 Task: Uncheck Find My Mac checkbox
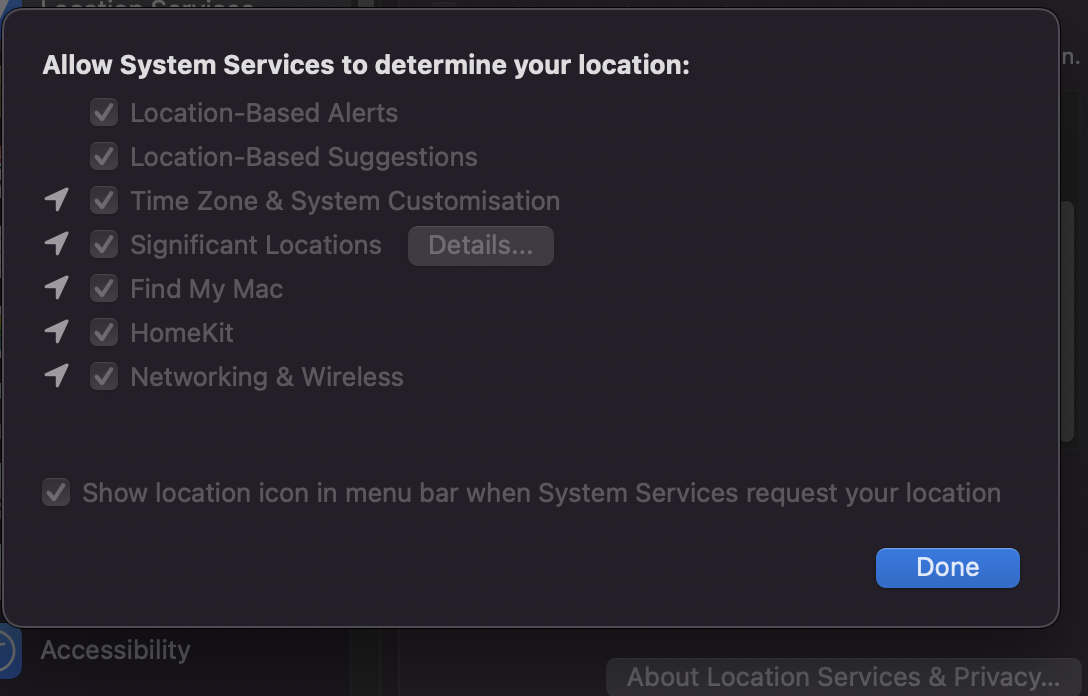104,288
